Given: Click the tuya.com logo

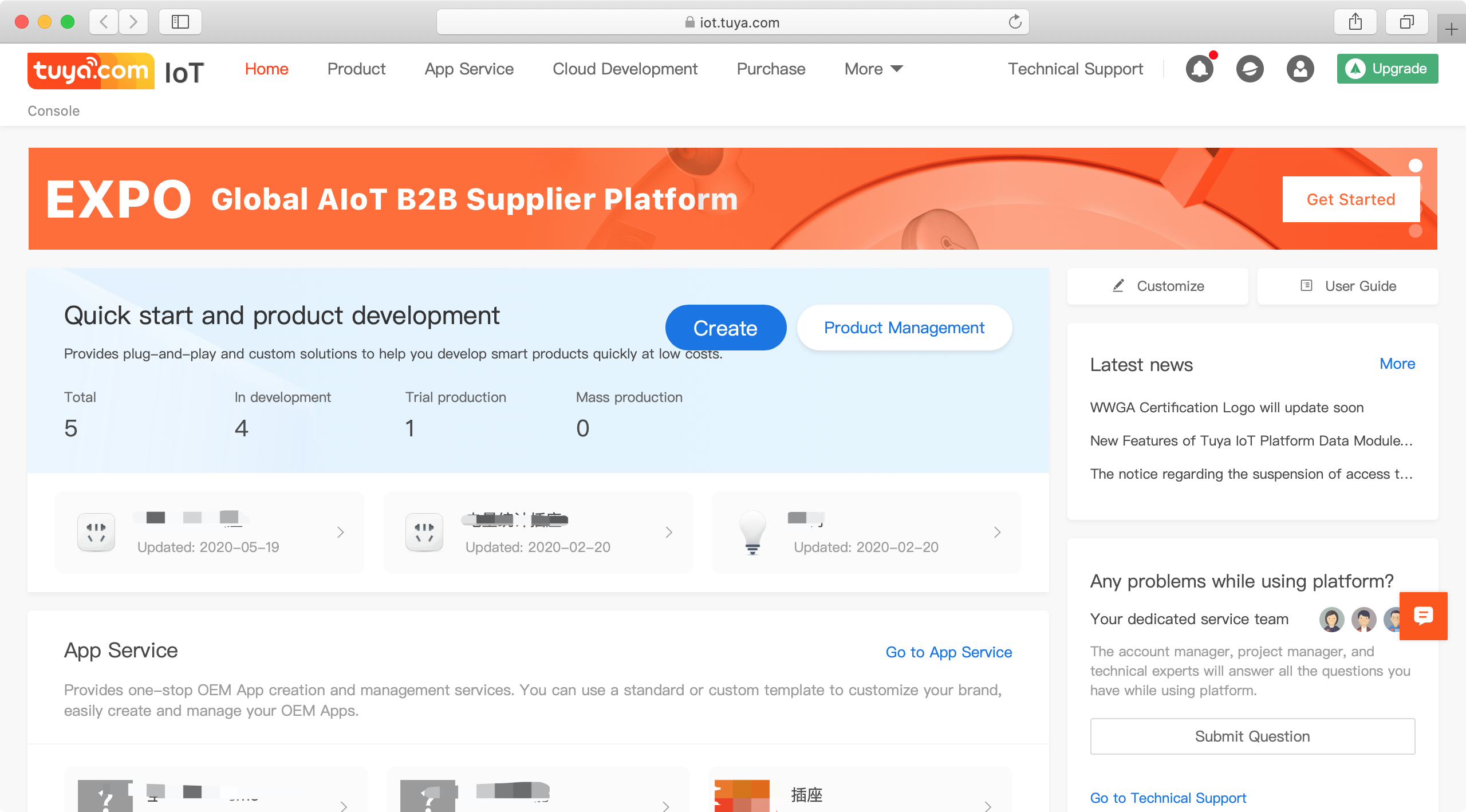Looking at the screenshot, I should [91, 71].
